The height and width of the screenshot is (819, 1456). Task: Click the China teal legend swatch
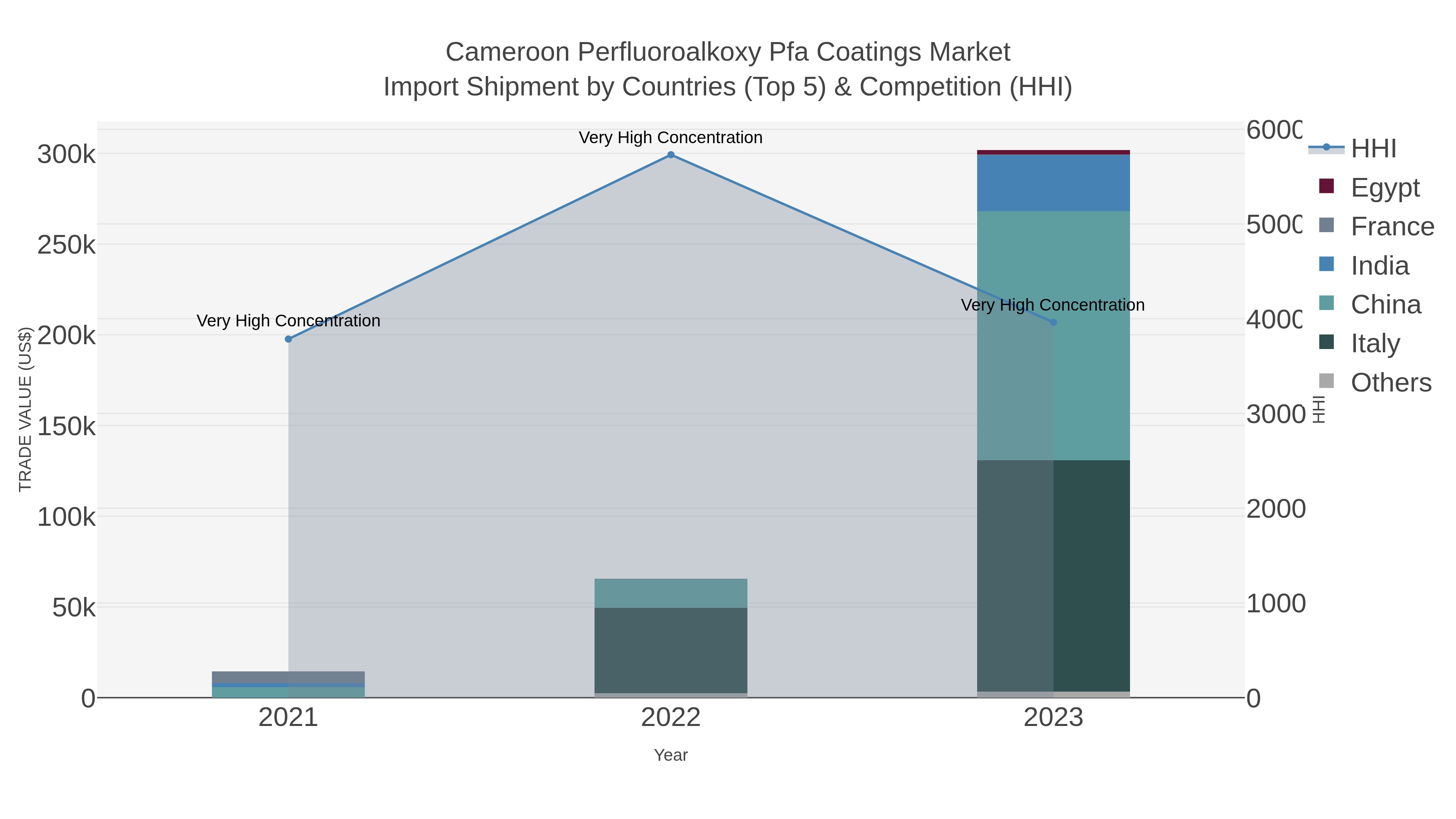tap(1326, 303)
